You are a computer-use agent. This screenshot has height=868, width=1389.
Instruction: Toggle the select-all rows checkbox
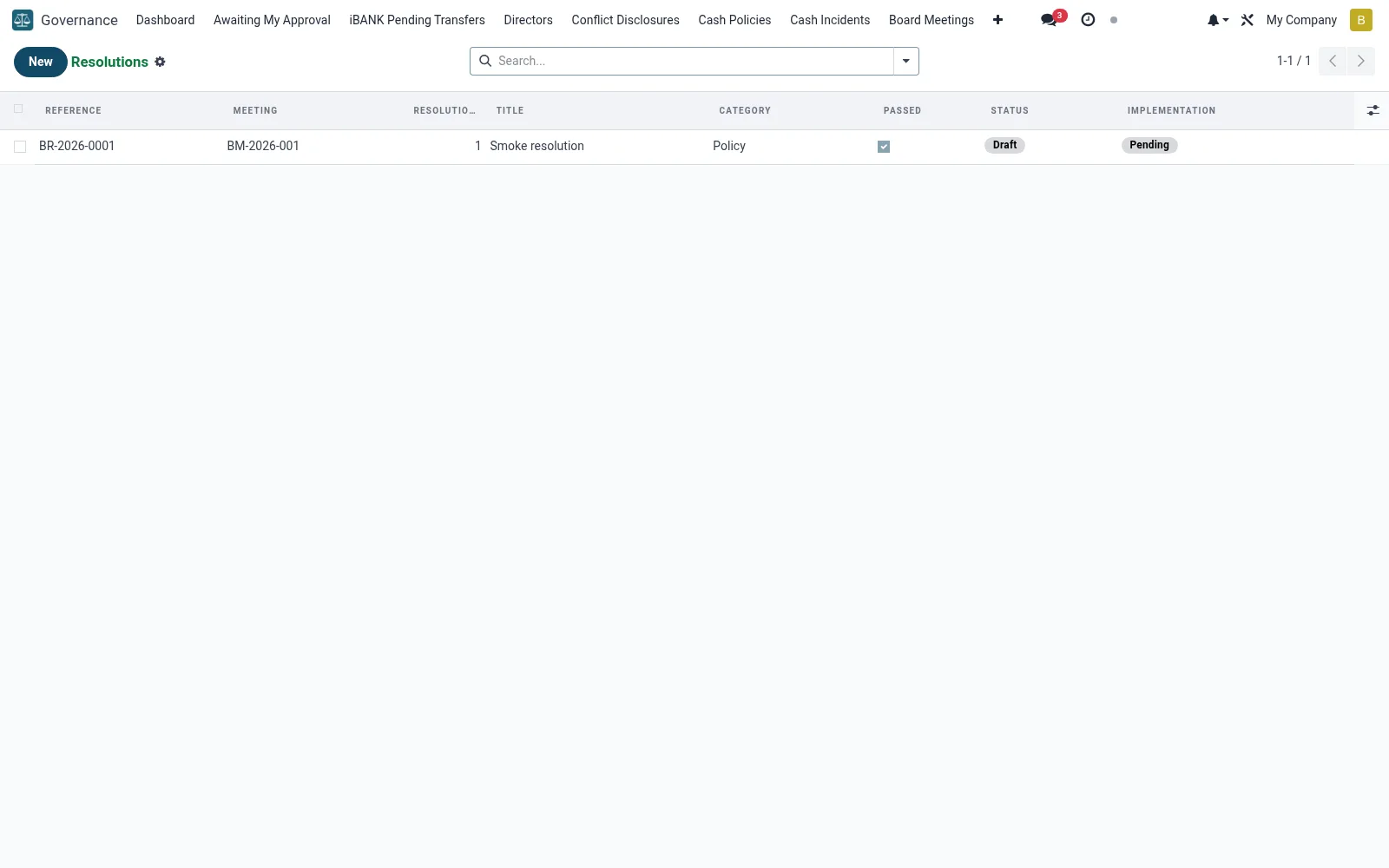18,108
